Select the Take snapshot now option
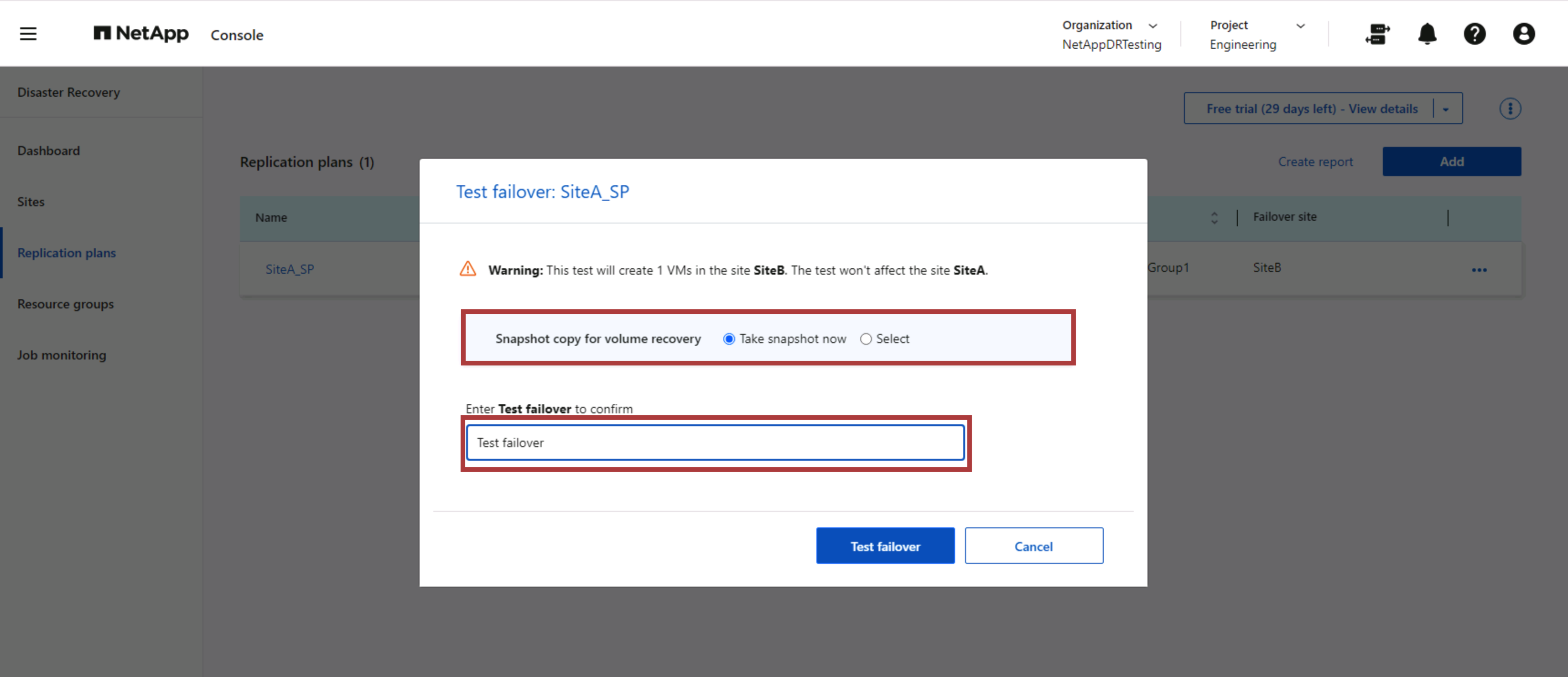Screen dimensions: 1568x677 coord(729,339)
